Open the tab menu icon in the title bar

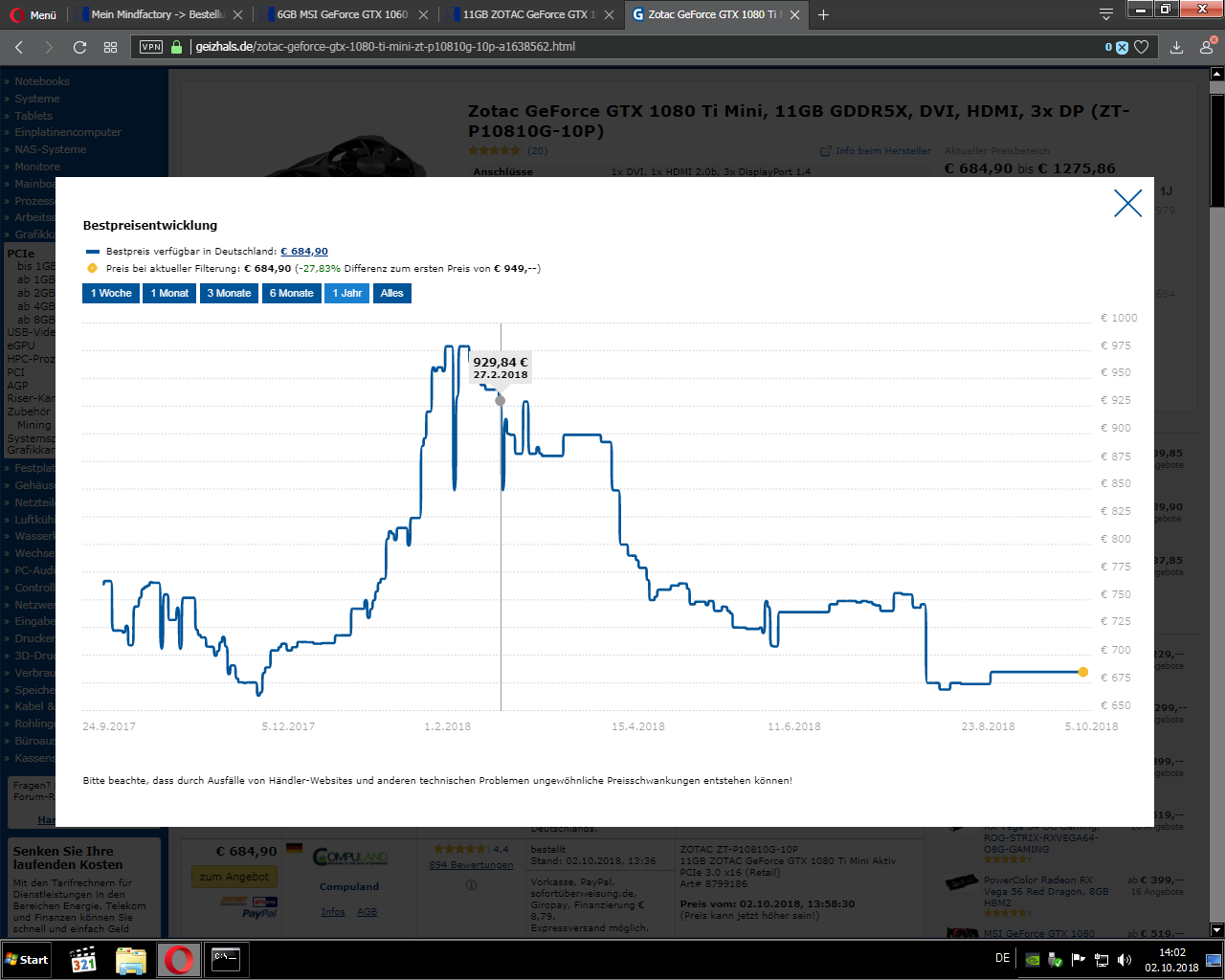tap(1106, 13)
